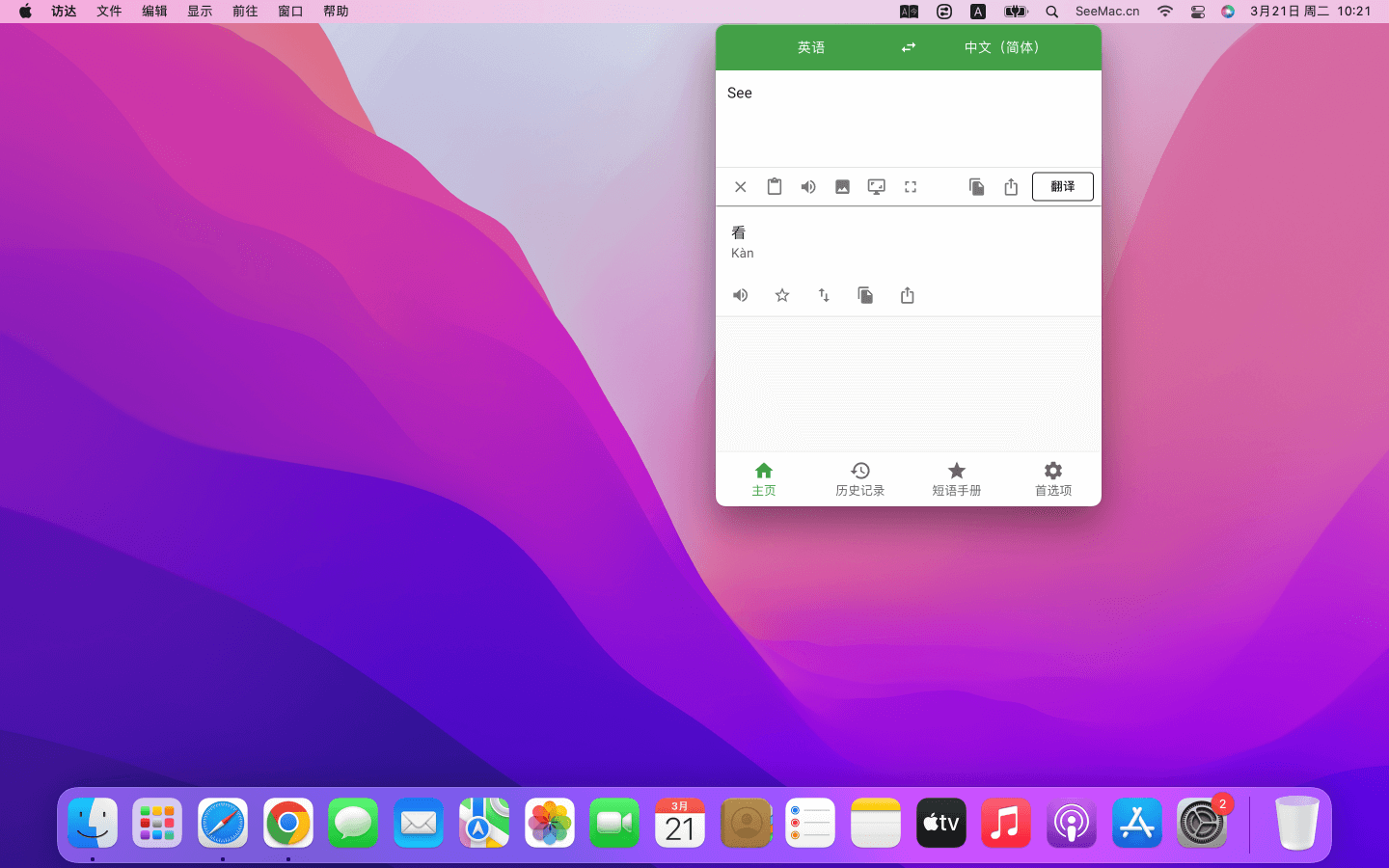Swap source and target languages
Viewport: 1389px width, 868px height.
coord(908,47)
